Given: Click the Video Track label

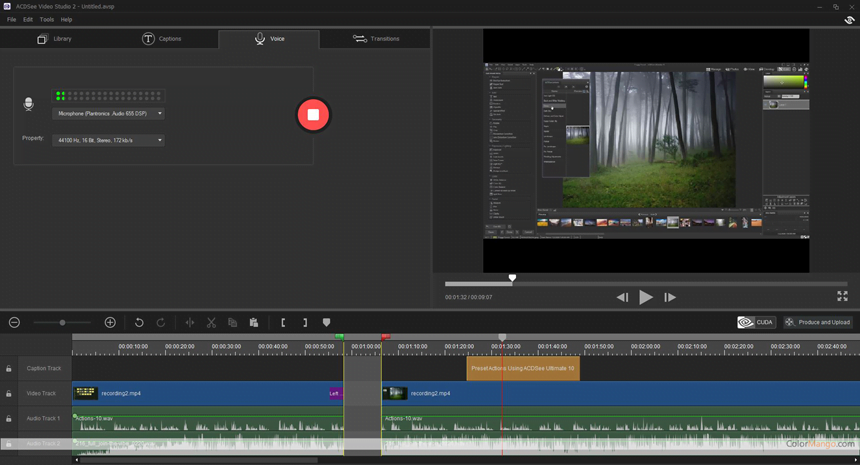Looking at the screenshot, I should pyautogui.click(x=41, y=394).
